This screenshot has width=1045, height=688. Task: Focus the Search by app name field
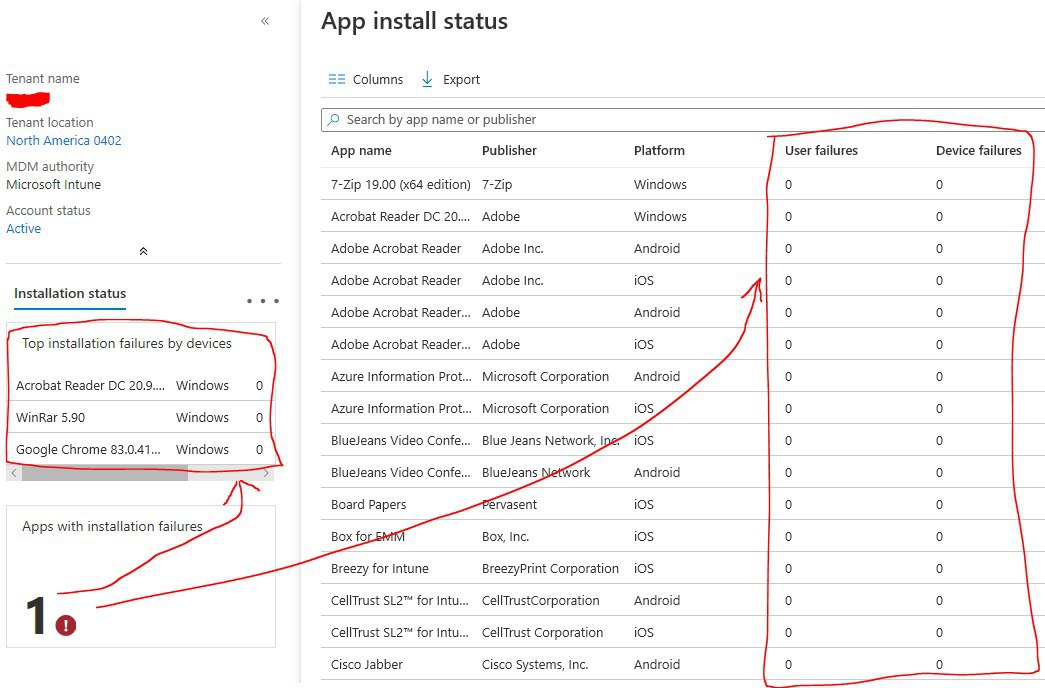tap(683, 119)
